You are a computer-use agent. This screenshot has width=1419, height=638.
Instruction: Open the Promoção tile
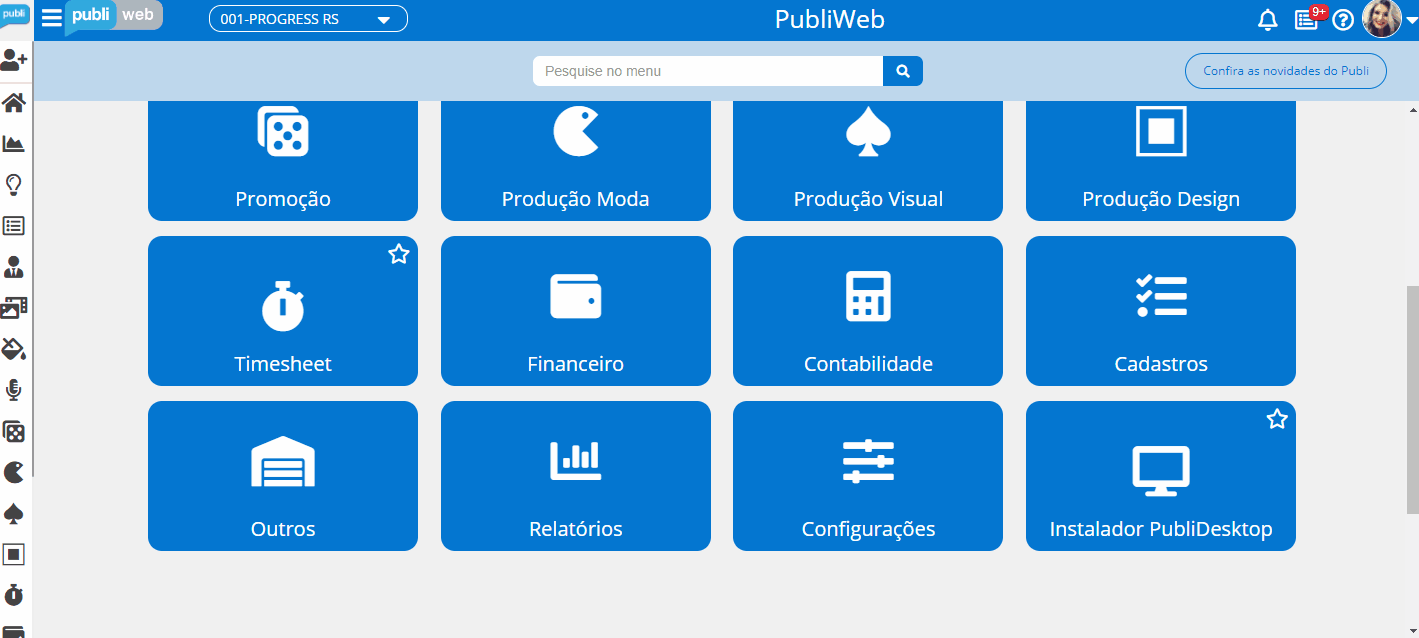click(x=283, y=161)
